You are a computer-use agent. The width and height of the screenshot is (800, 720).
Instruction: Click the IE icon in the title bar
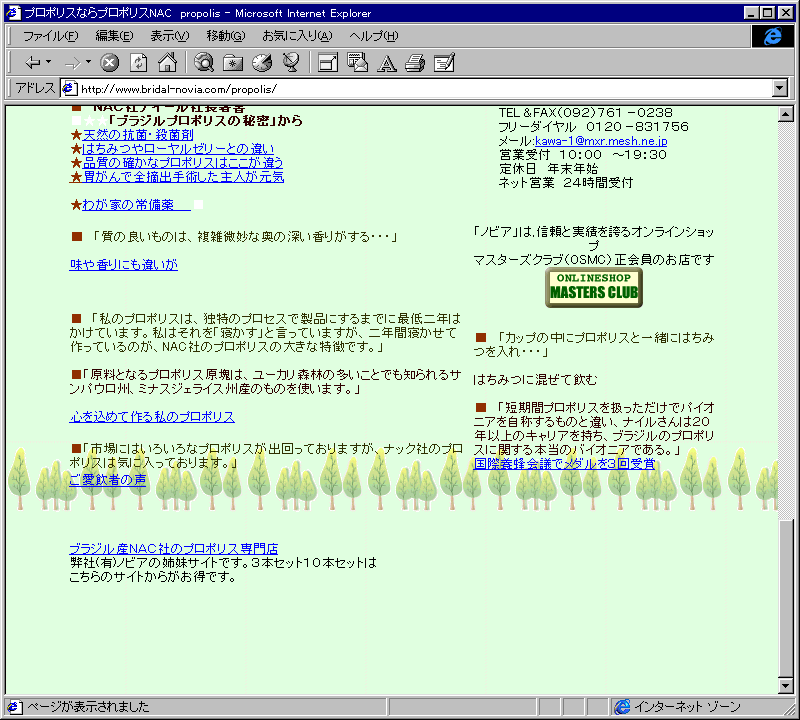coord(13,12)
